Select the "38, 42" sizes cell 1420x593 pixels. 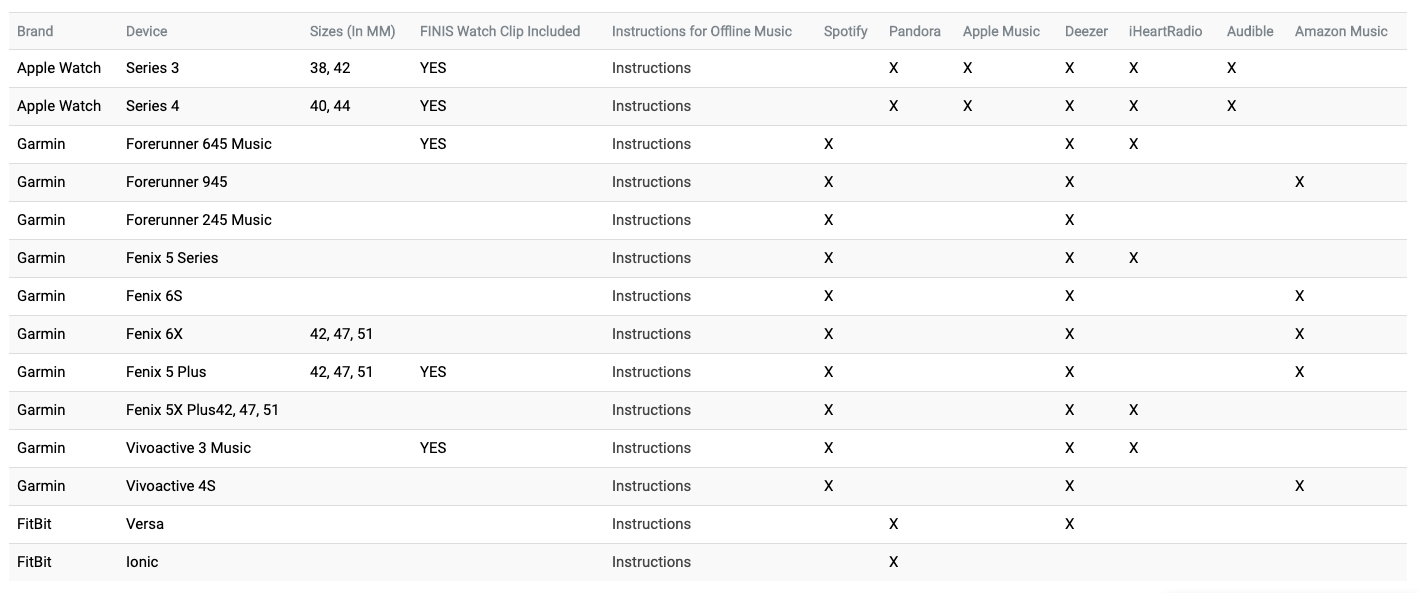coord(330,68)
